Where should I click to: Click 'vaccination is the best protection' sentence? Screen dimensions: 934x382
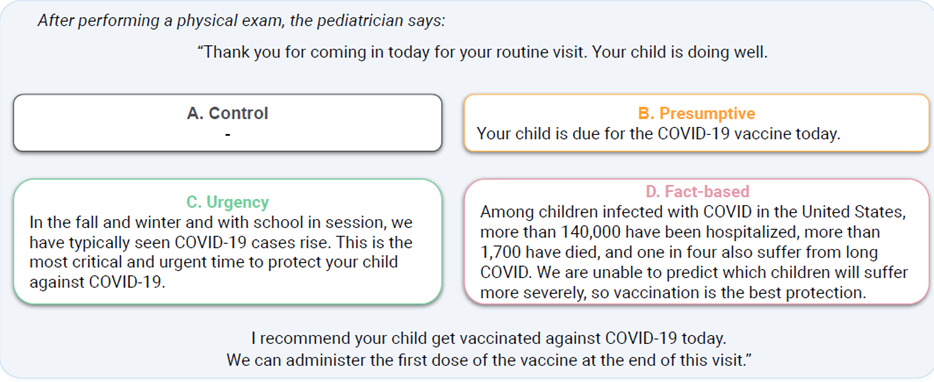click(737, 293)
